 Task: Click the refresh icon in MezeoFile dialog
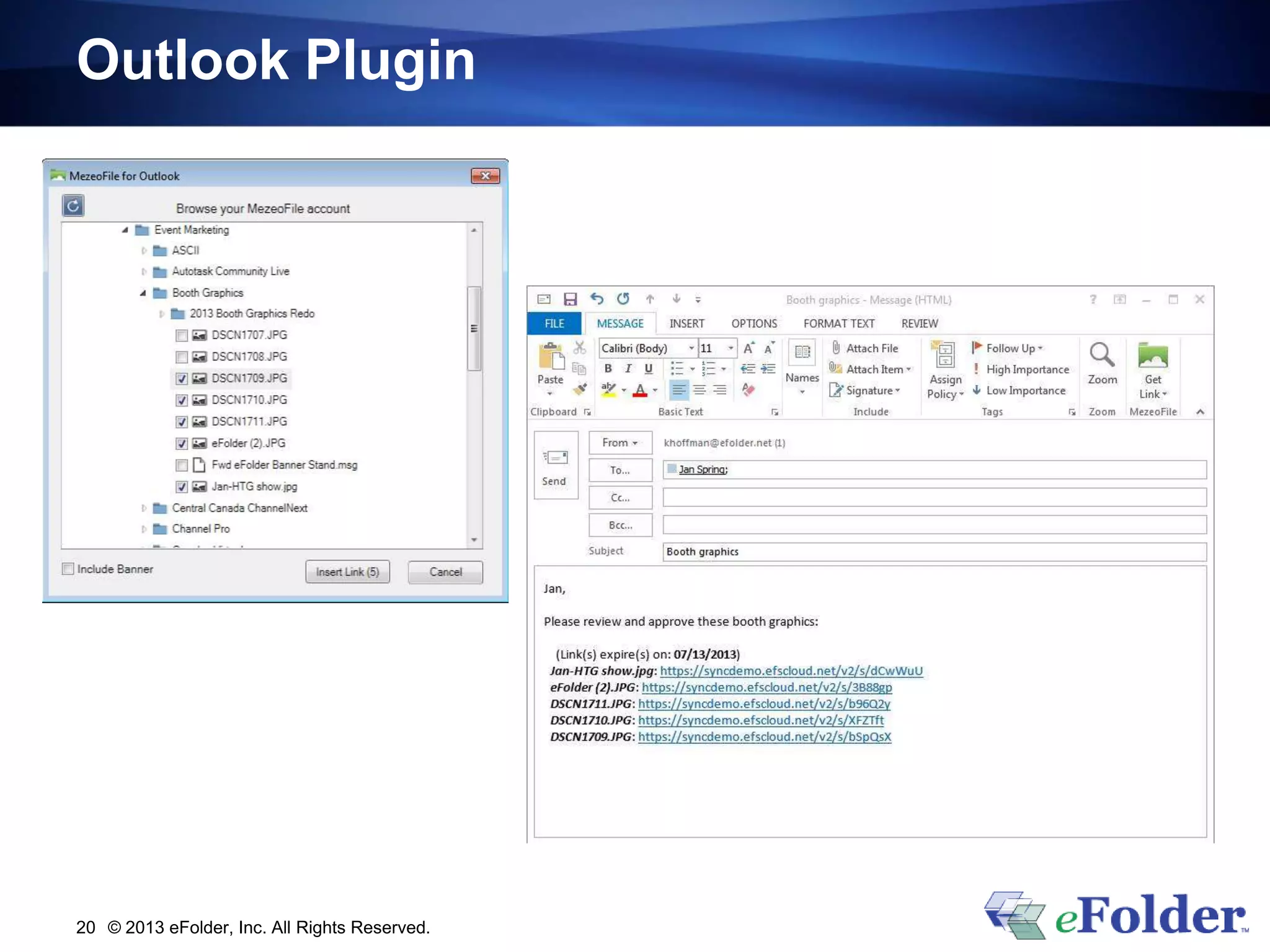click(x=73, y=206)
